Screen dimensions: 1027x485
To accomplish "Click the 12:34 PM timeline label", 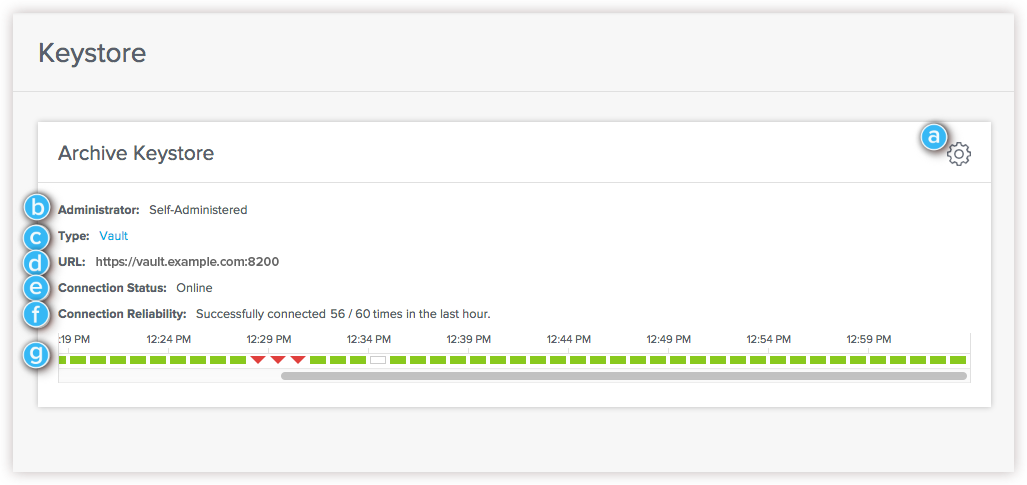I will (369, 340).
